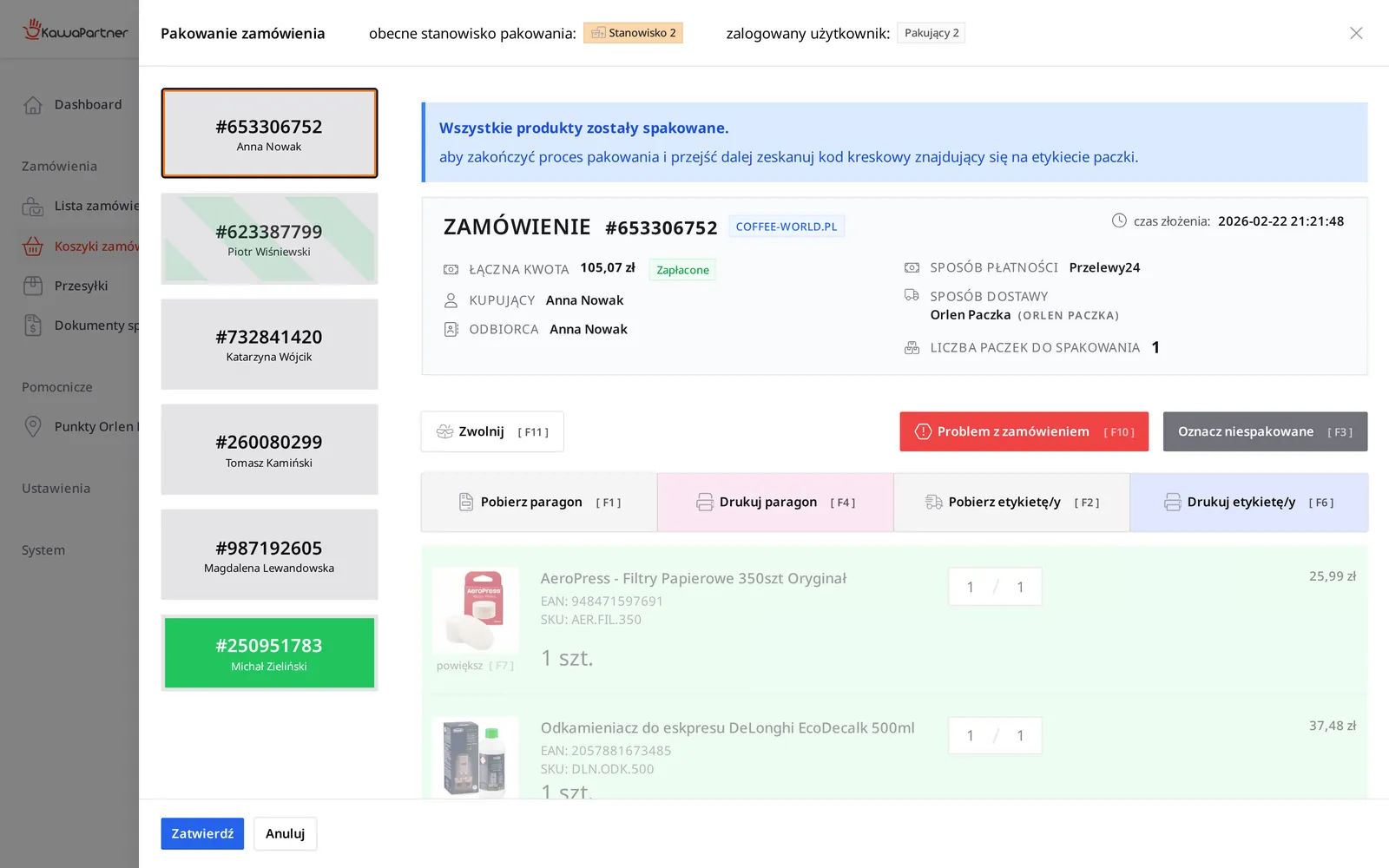Click the Odbiorca contact icon
The height and width of the screenshot is (868, 1389).
pos(451,329)
